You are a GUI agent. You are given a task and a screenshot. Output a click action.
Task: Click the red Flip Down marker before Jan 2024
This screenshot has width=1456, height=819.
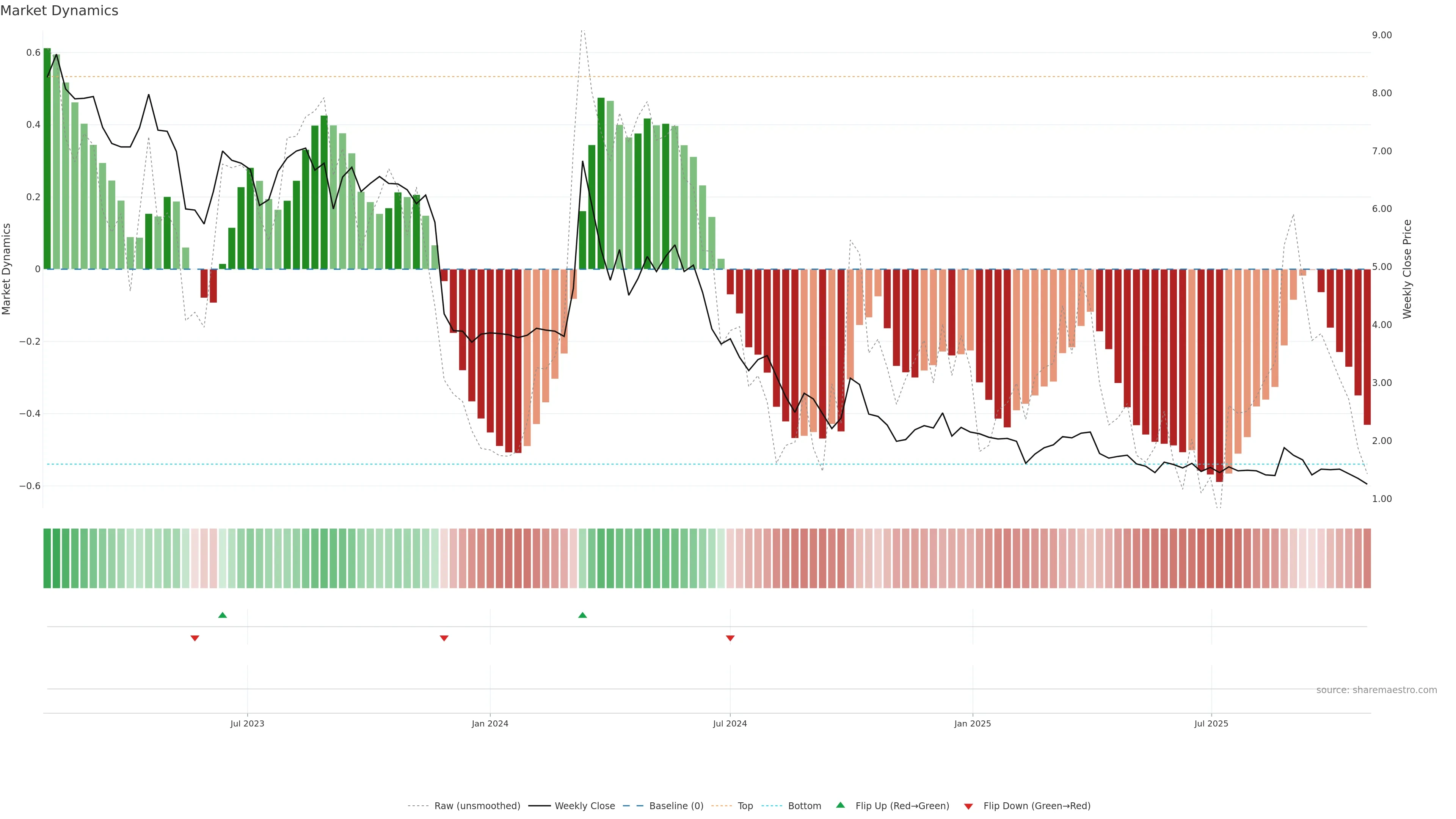click(x=444, y=638)
